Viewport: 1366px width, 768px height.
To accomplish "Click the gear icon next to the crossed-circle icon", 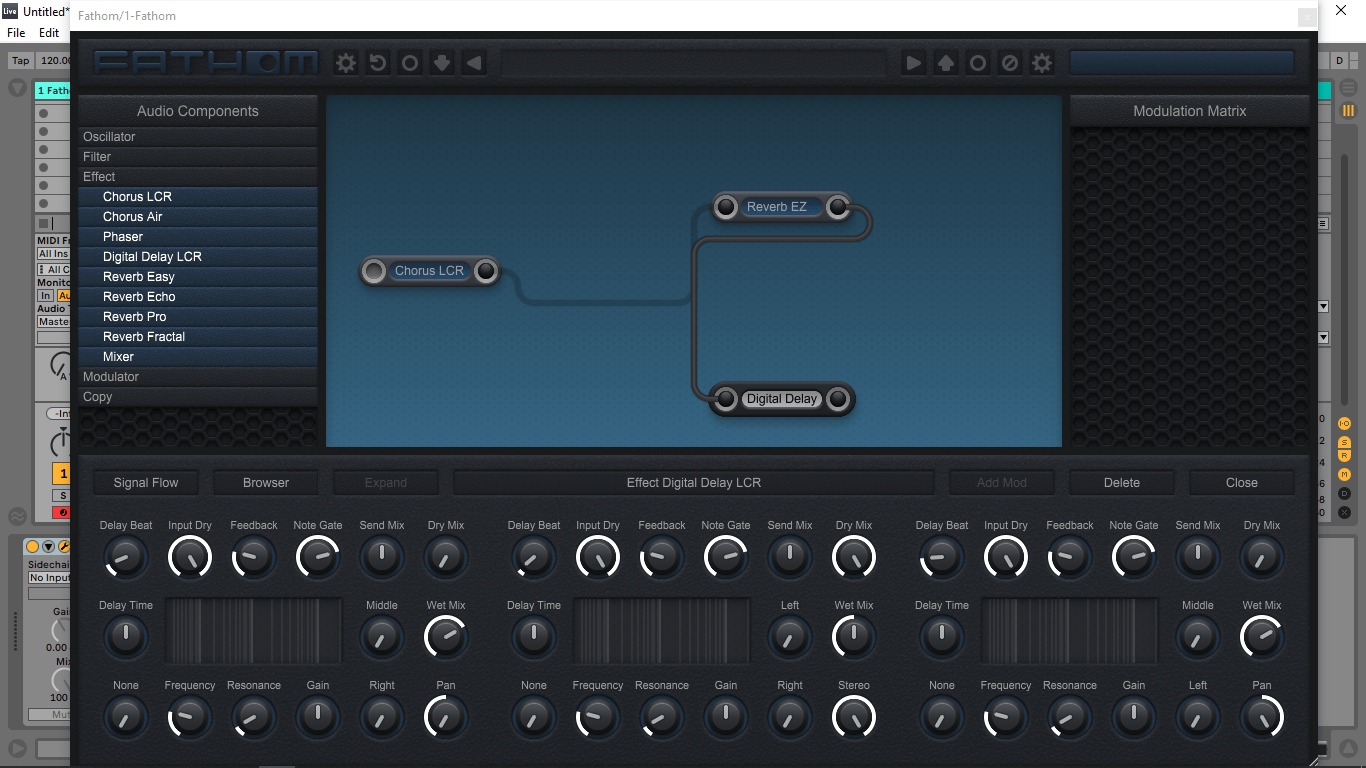I will [1042, 63].
